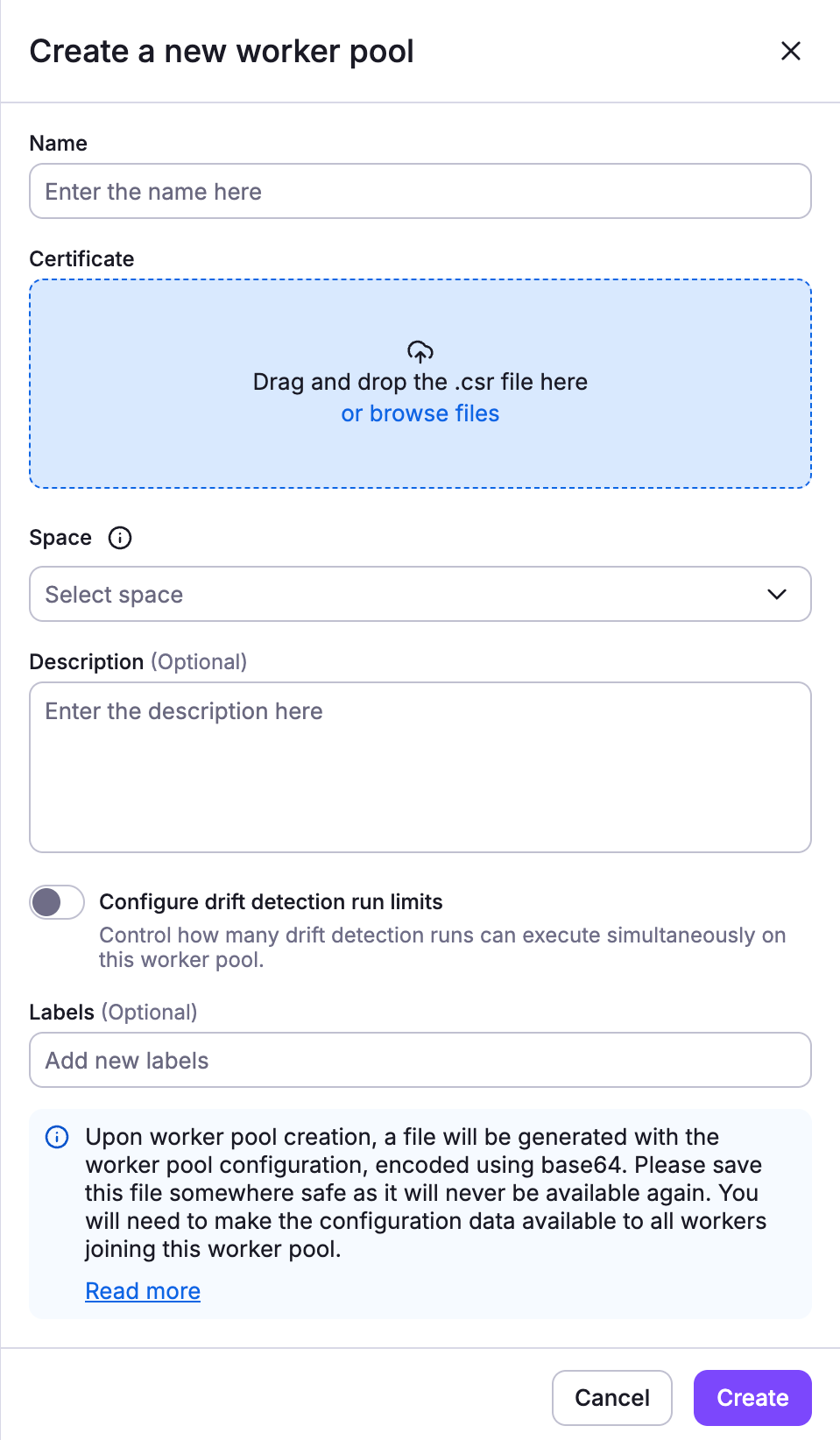Click the informational notice about worker pool configuration
The width and height of the screenshot is (840, 1440).
click(x=420, y=1214)
